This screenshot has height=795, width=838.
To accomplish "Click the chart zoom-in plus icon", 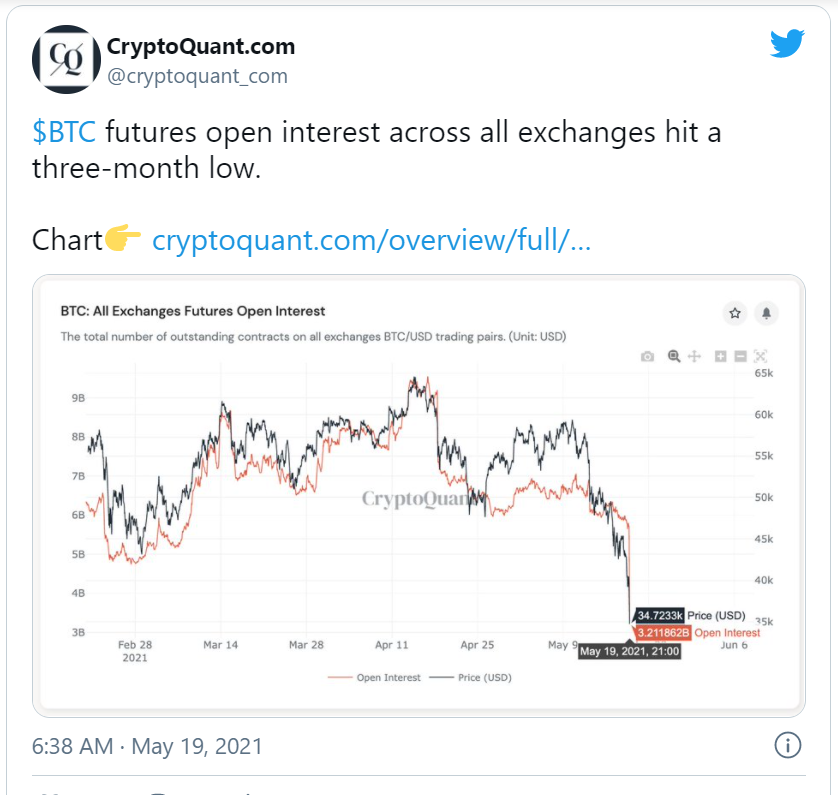I will pos(720,356).
